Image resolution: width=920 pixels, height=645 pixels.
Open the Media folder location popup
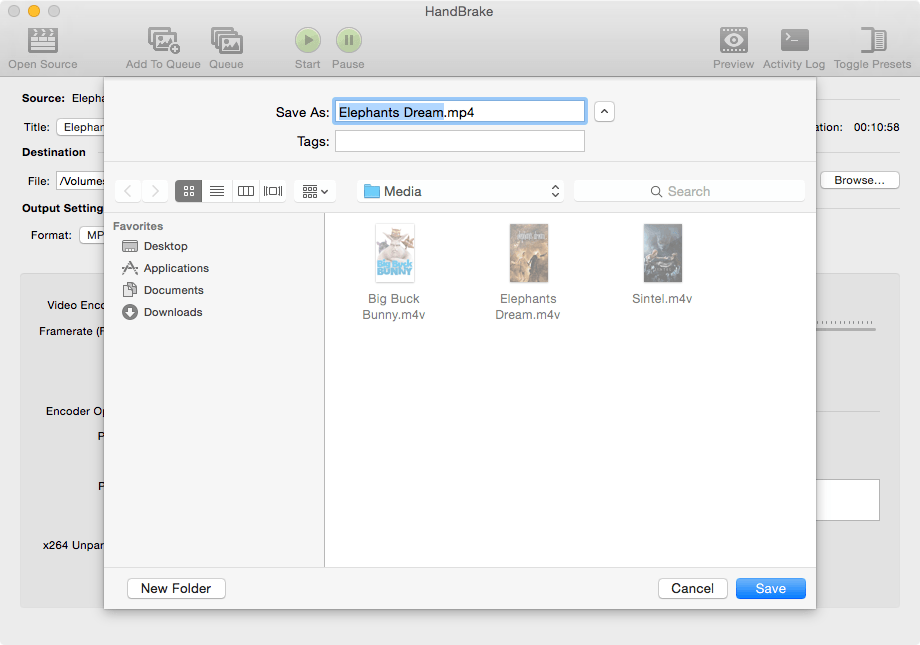pyautogui.click(x=460, y=191)
